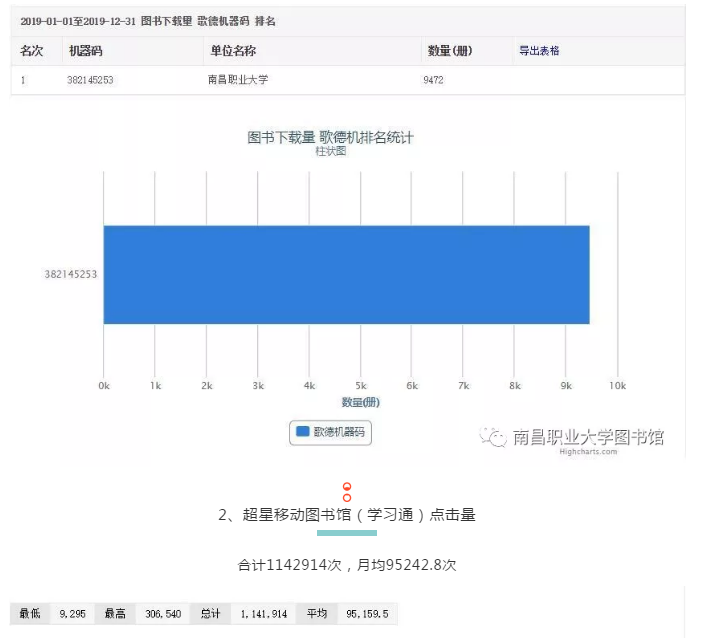This screenshot has height=638, width=706.
Task: Click the 导出表格 export link
Action: (x=538, y=51)
